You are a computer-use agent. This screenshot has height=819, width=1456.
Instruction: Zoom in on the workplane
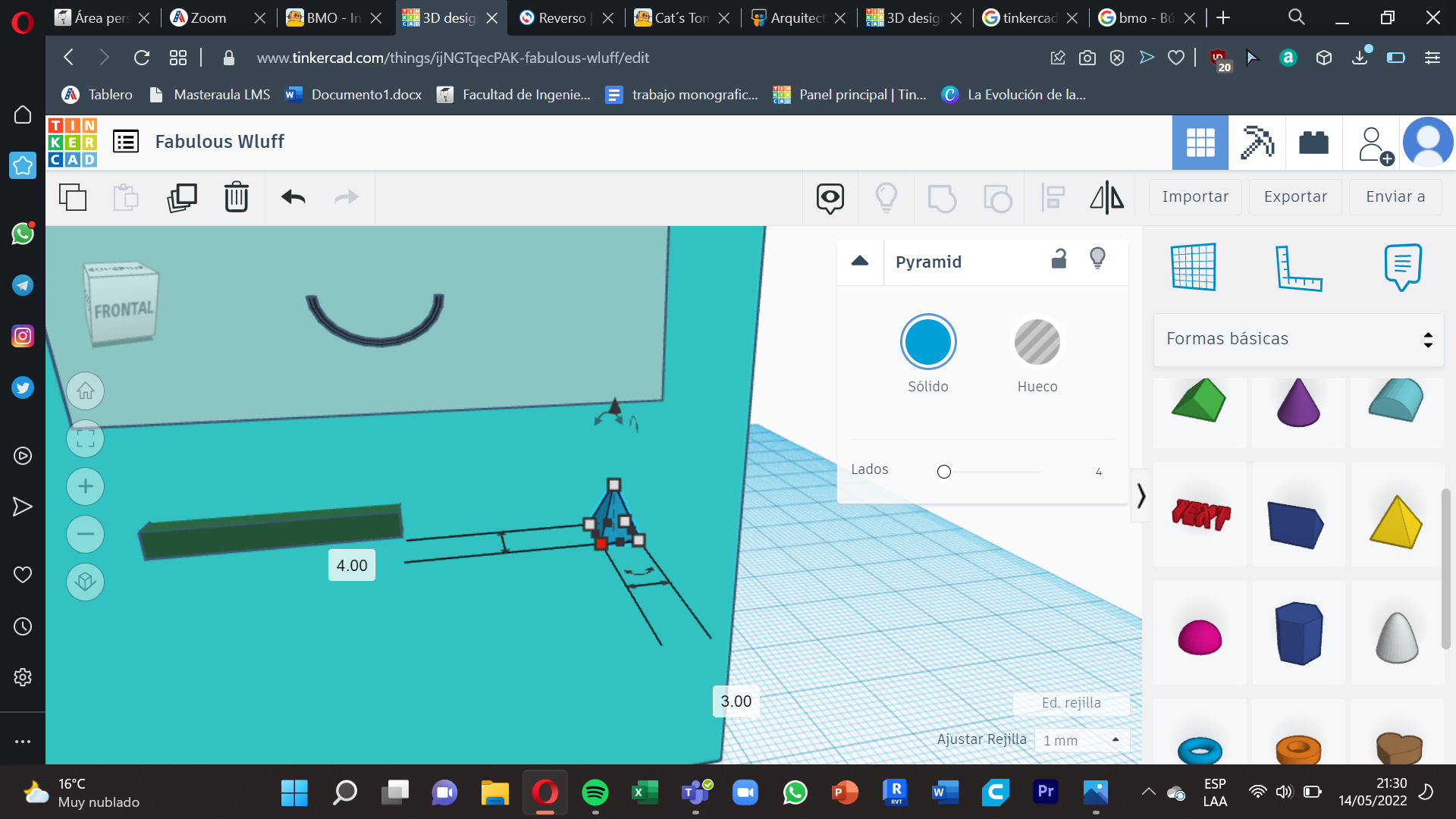click(86, 487)
